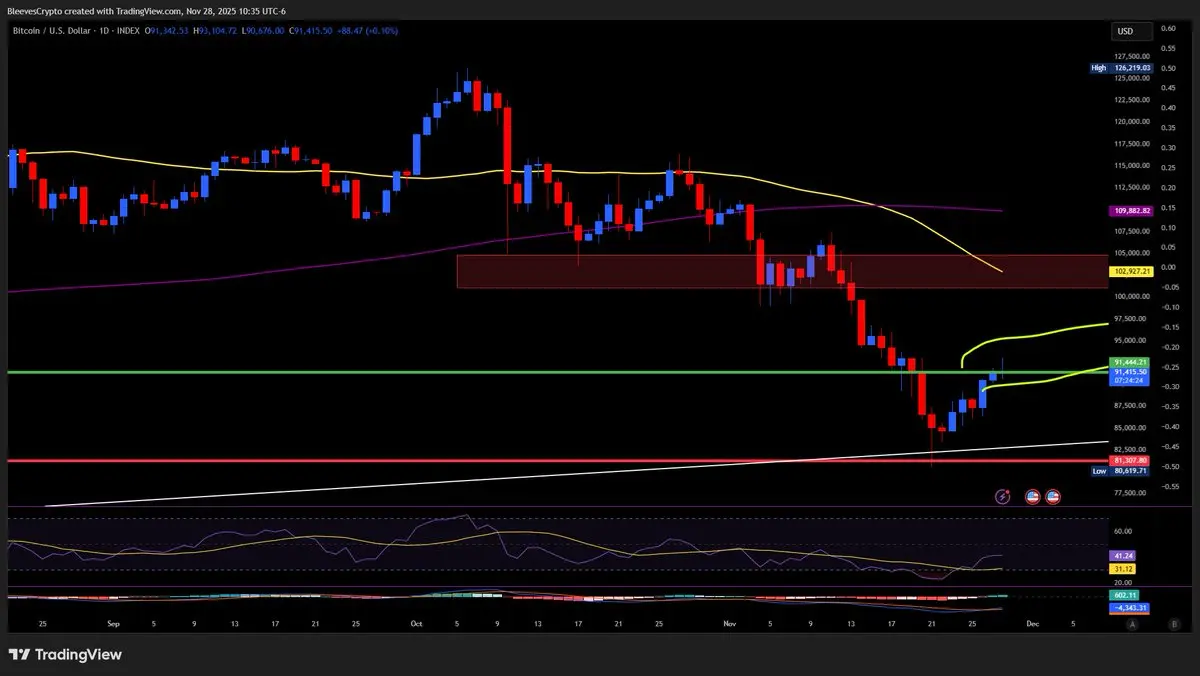
Task: Click the 60.00 RSI axis label
Action: (x=1122, y=531)
